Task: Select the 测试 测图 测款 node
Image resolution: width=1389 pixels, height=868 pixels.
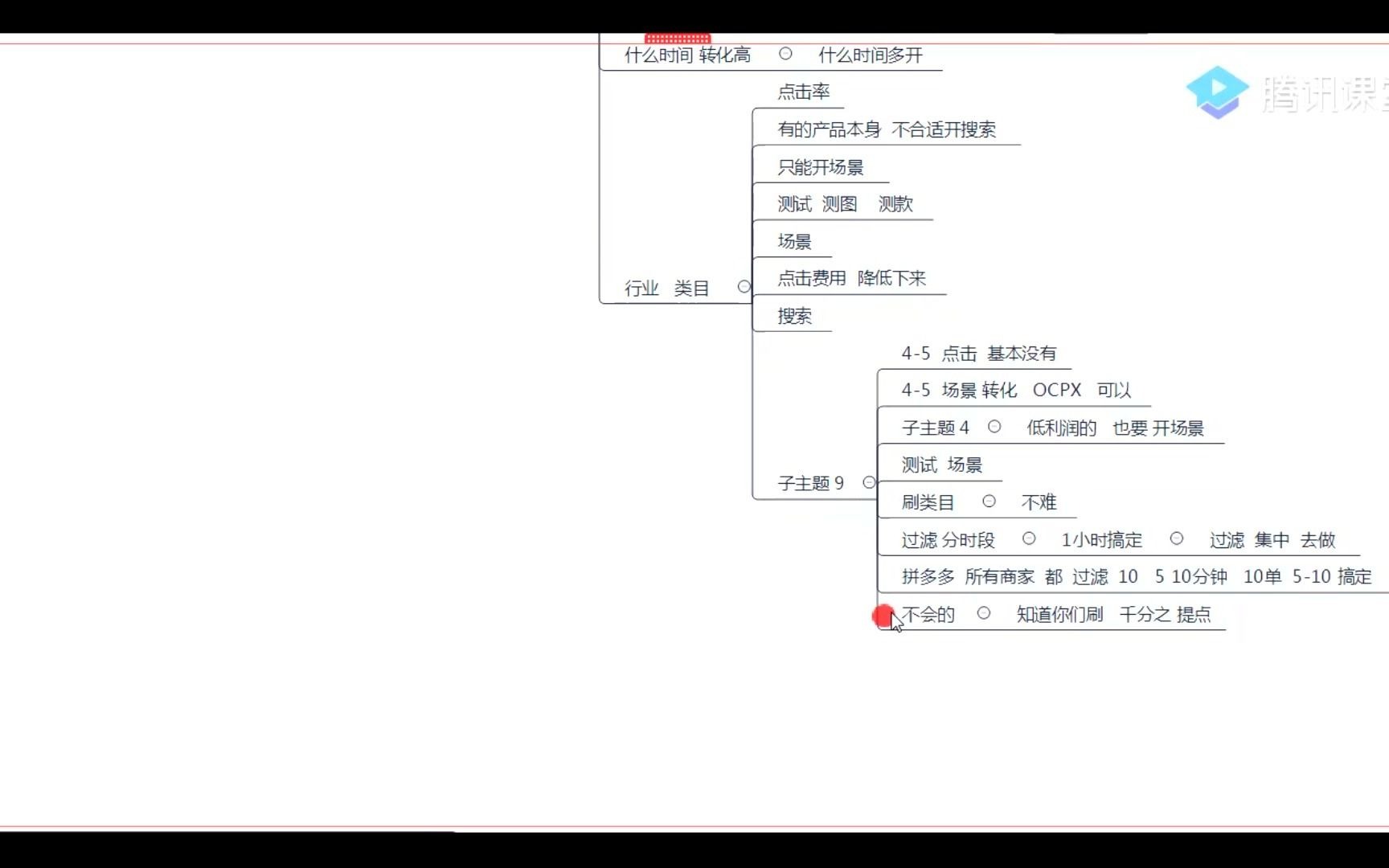Action: 846,204
